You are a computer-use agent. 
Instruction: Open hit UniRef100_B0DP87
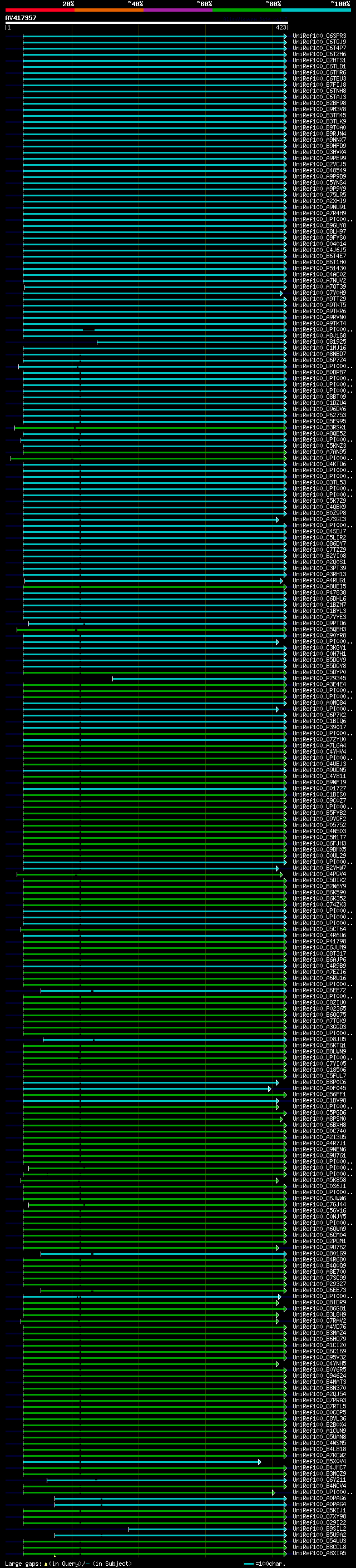pyautogui.click(x=319, y=372)
